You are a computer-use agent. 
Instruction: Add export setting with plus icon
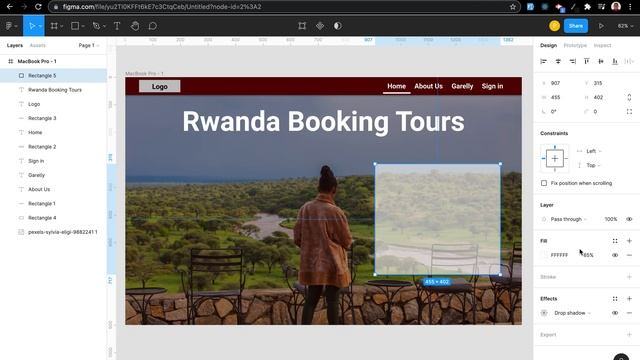[x=629, y=335]
